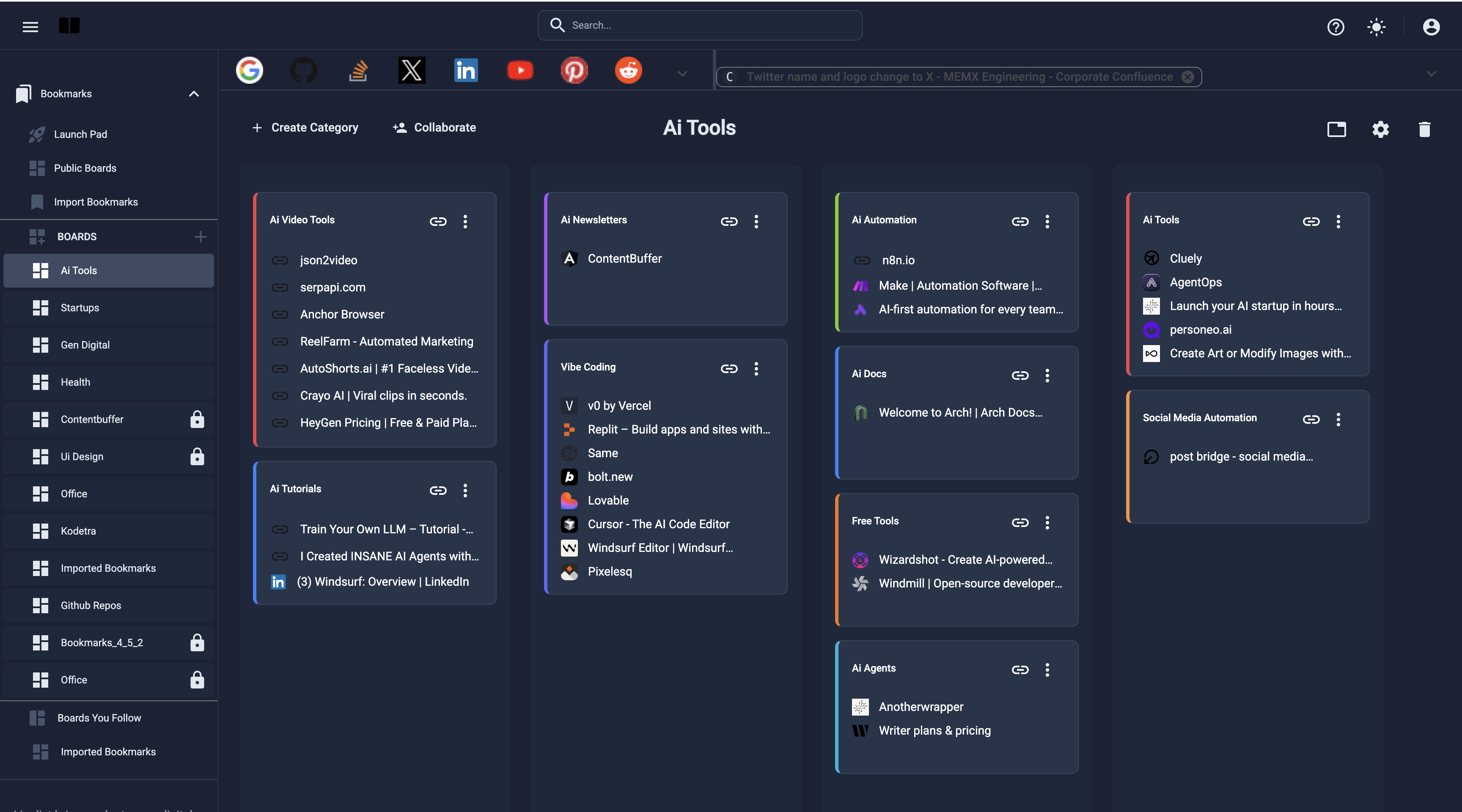The image size is (1462, 812).
Task: Open the Ai Tools board settings gear
Action: (x=1380, y=129)
